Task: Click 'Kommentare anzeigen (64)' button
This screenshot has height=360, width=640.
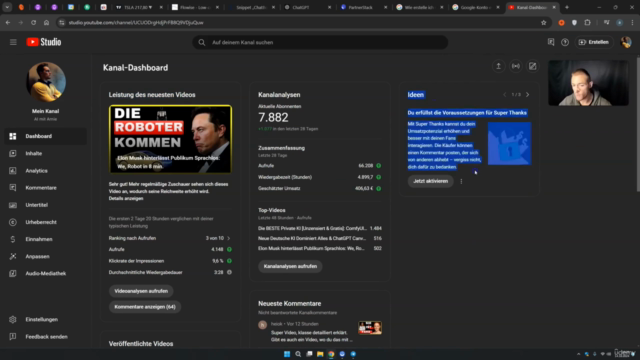Action: pyautogui.click(x=145, y=307)
